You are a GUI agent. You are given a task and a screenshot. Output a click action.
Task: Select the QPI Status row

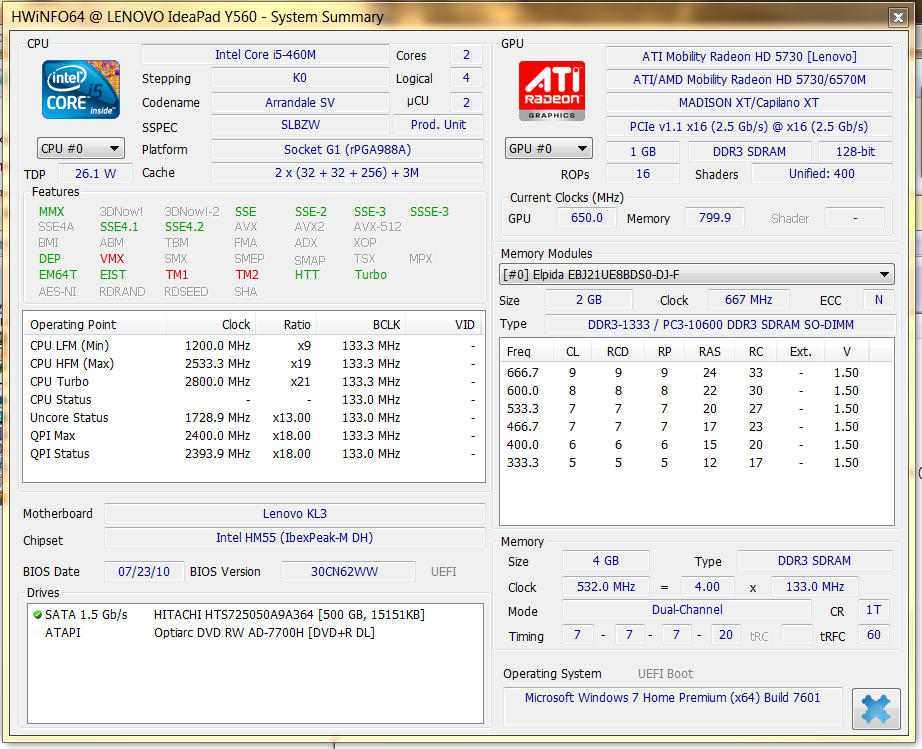[253, 454]
